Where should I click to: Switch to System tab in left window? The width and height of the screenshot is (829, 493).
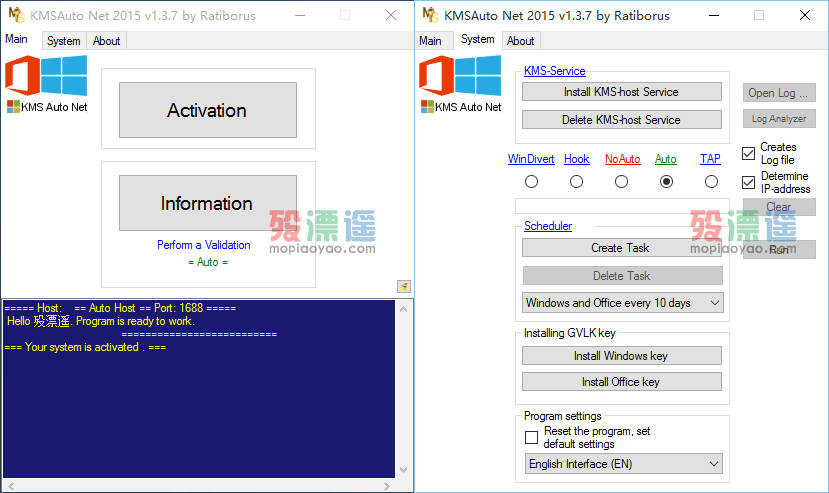pos(63,41)
